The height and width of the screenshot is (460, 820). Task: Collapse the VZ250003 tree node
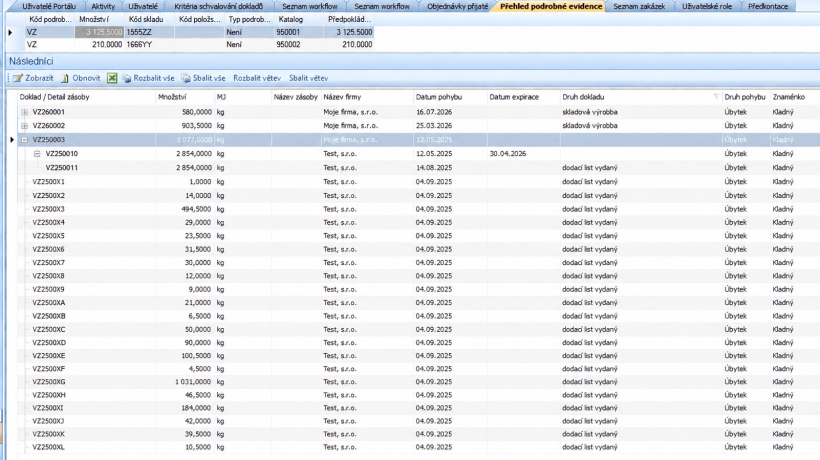pos(24,140)
